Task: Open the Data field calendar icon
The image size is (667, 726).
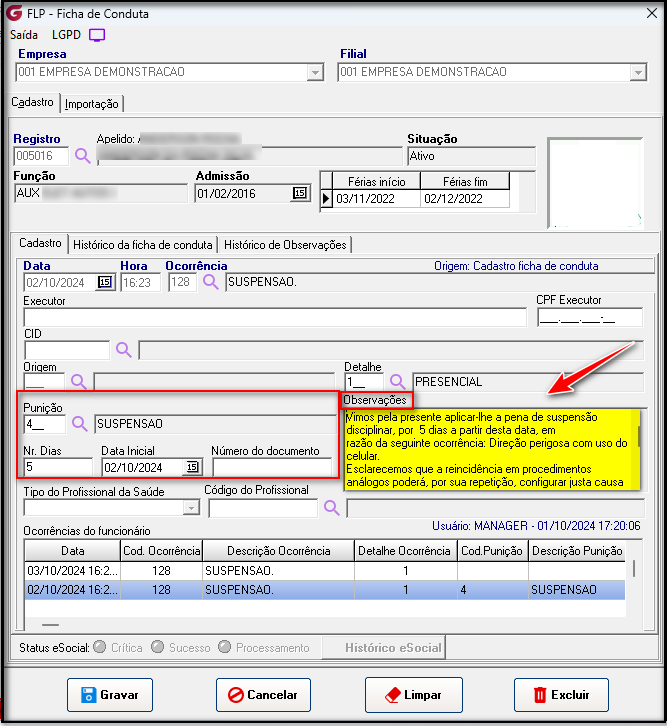Action: pyautogui.click(x=105, y=282)
